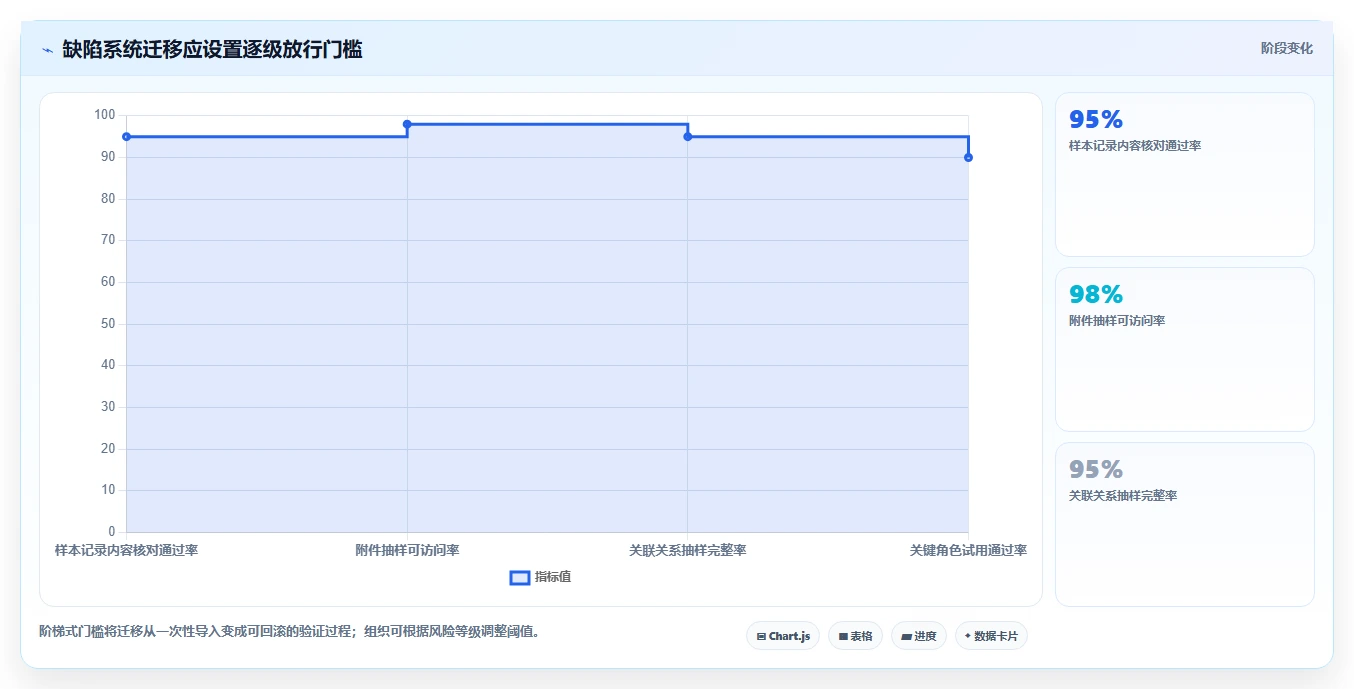
Task: Click the data point for 关联关系抽样完整率
Action: click(x=688, y=136)
